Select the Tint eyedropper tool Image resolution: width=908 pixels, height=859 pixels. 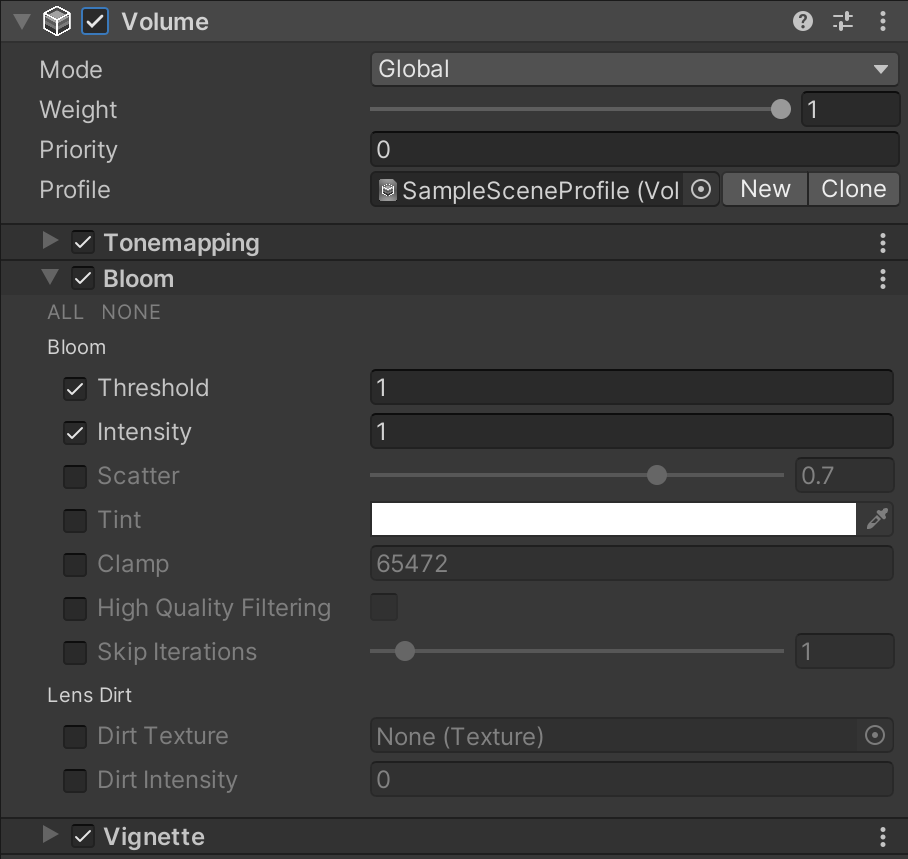pos(877,519)
